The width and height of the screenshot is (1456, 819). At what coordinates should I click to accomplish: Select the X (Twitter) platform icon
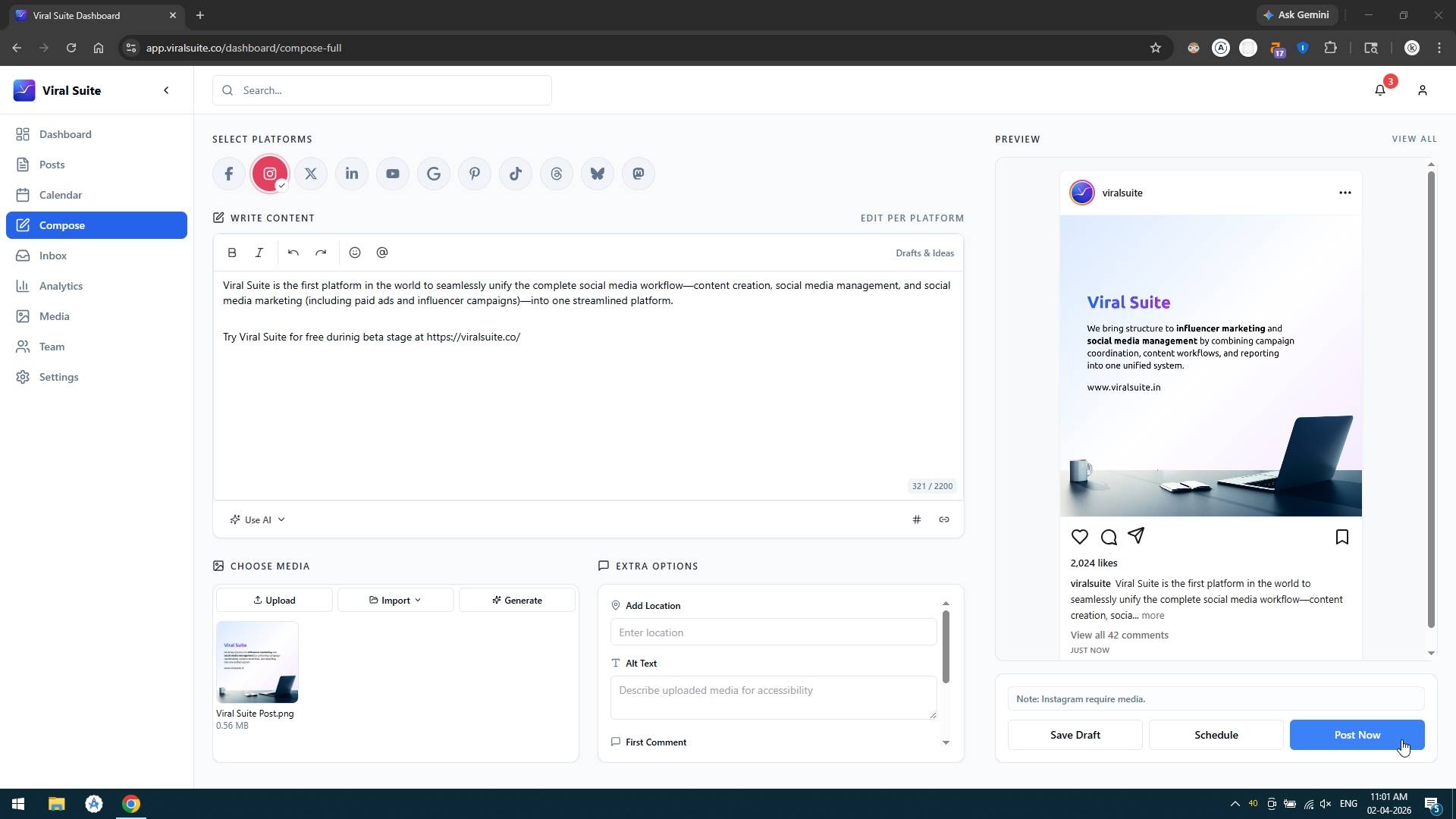tap(311, 174)
